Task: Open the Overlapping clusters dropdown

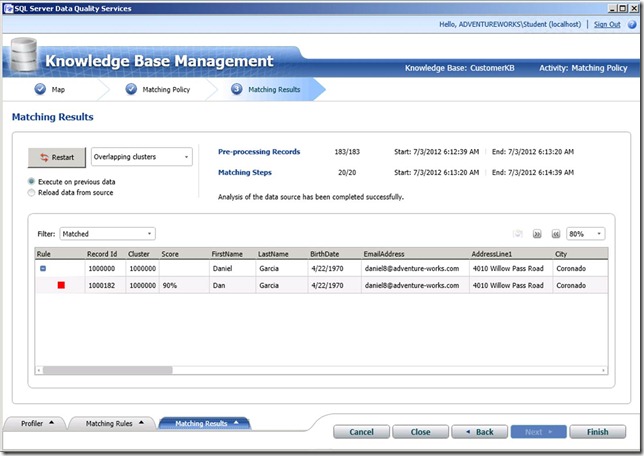Action: [141, 157]
